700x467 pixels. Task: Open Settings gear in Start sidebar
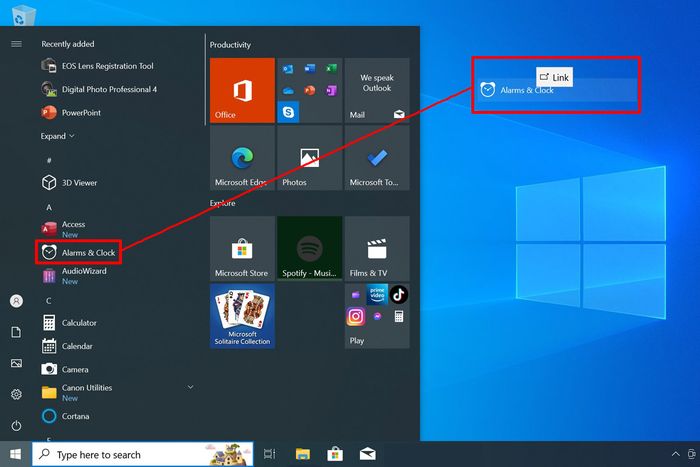click(17, 394)
